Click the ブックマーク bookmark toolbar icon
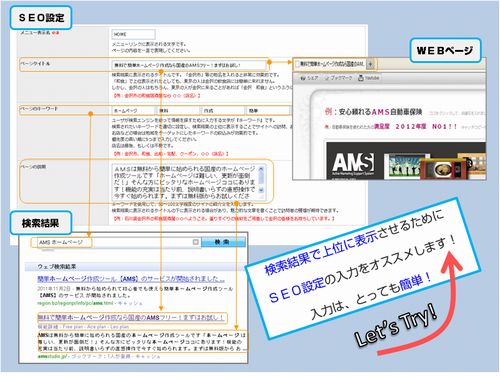 coord(327,78)
